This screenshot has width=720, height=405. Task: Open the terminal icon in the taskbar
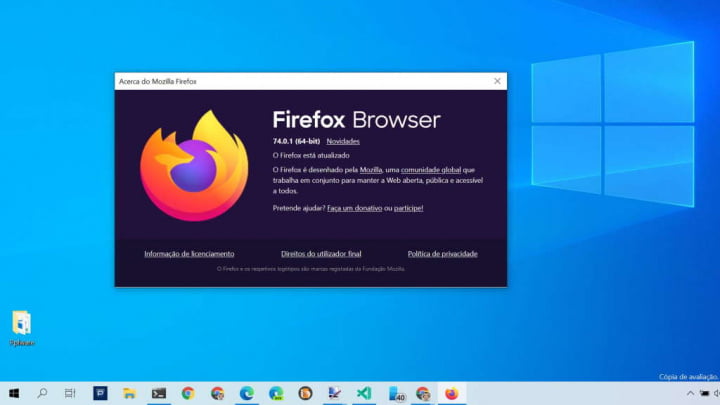[159, 394]
